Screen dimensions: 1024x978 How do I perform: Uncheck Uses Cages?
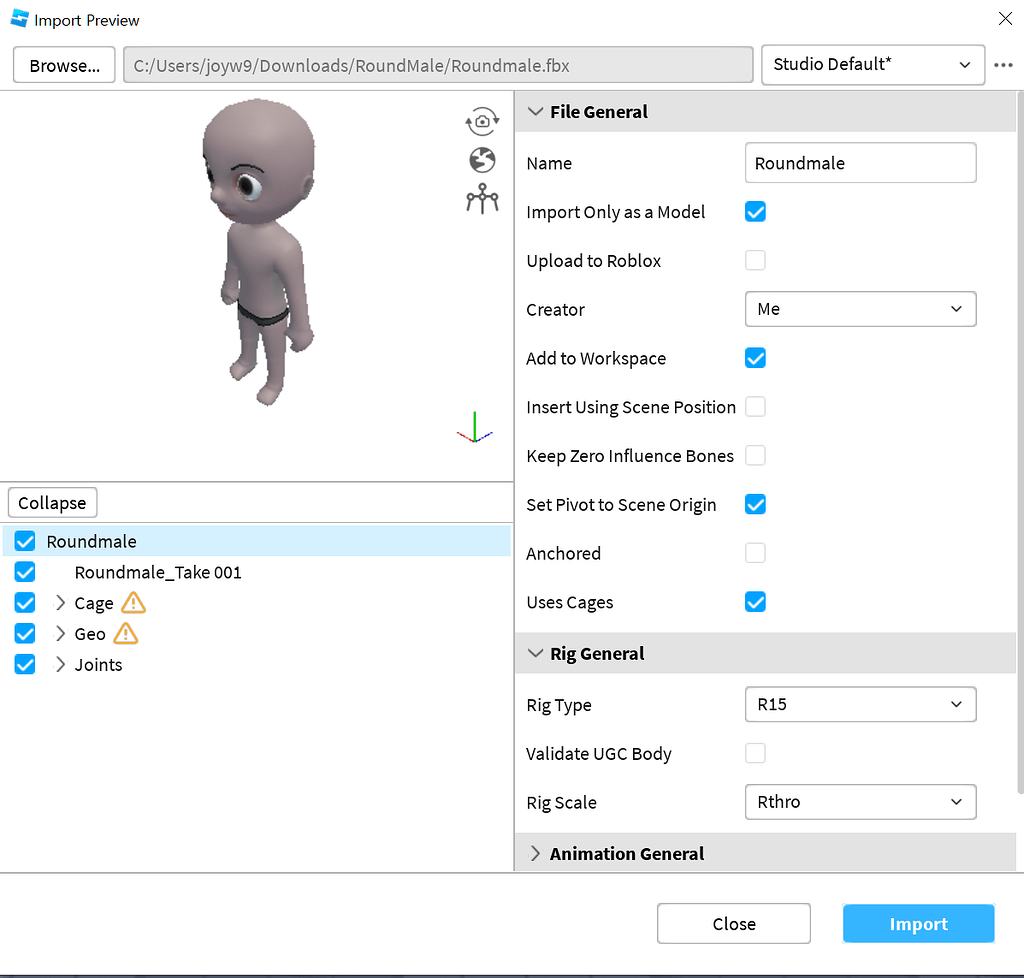(x=755, y=602)
